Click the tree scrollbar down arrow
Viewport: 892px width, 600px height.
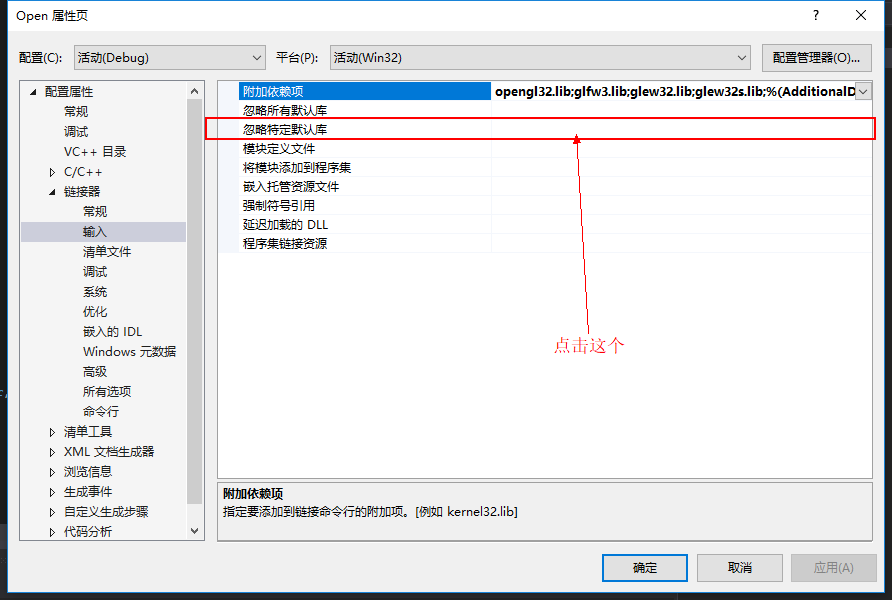pyautogui.click(x=195, y=531)
